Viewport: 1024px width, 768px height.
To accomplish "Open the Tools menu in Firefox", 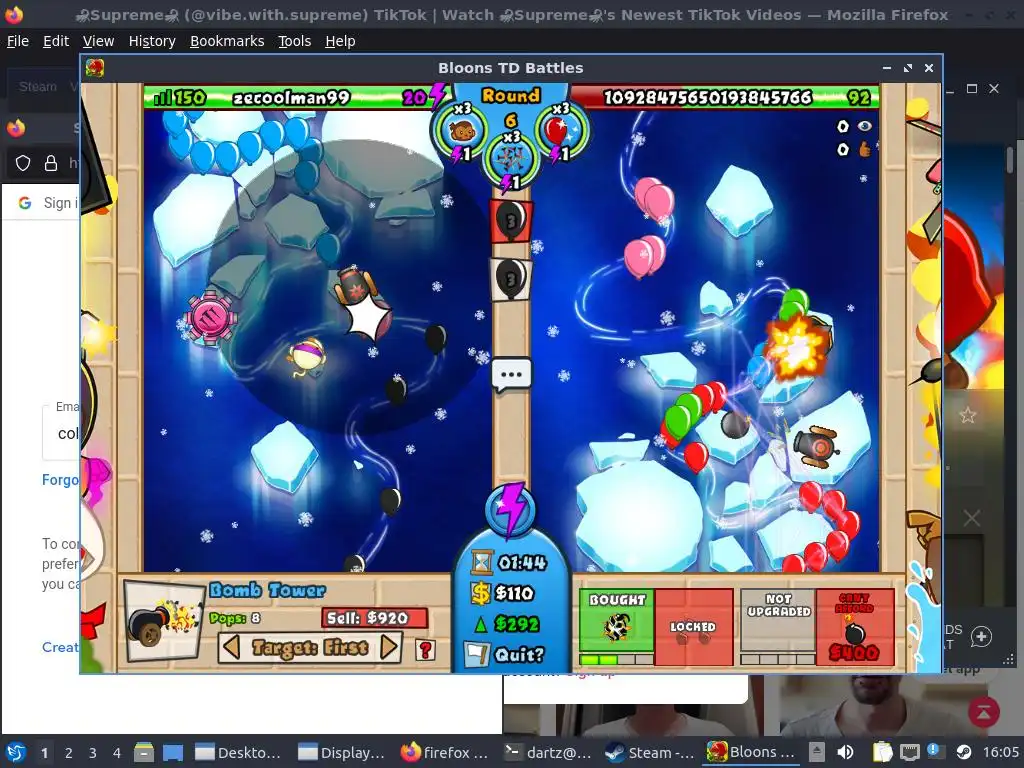I will [295, 41].
